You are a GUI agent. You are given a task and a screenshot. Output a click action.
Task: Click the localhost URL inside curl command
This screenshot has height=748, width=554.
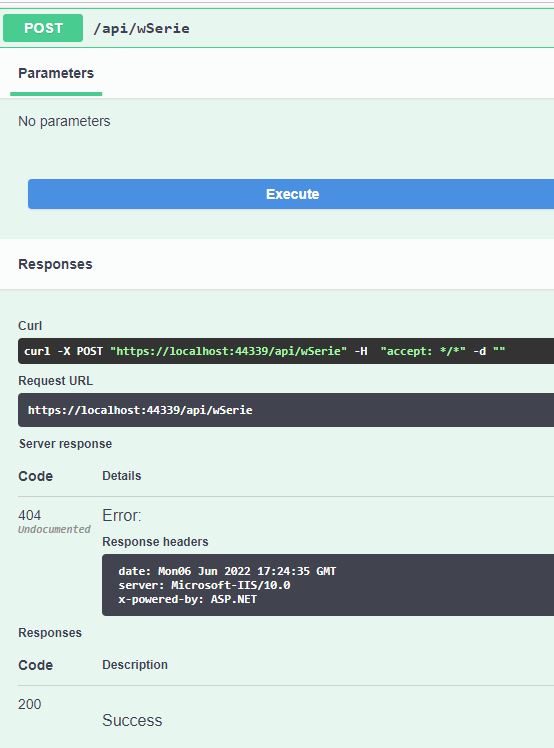click(x=229, y=351)
